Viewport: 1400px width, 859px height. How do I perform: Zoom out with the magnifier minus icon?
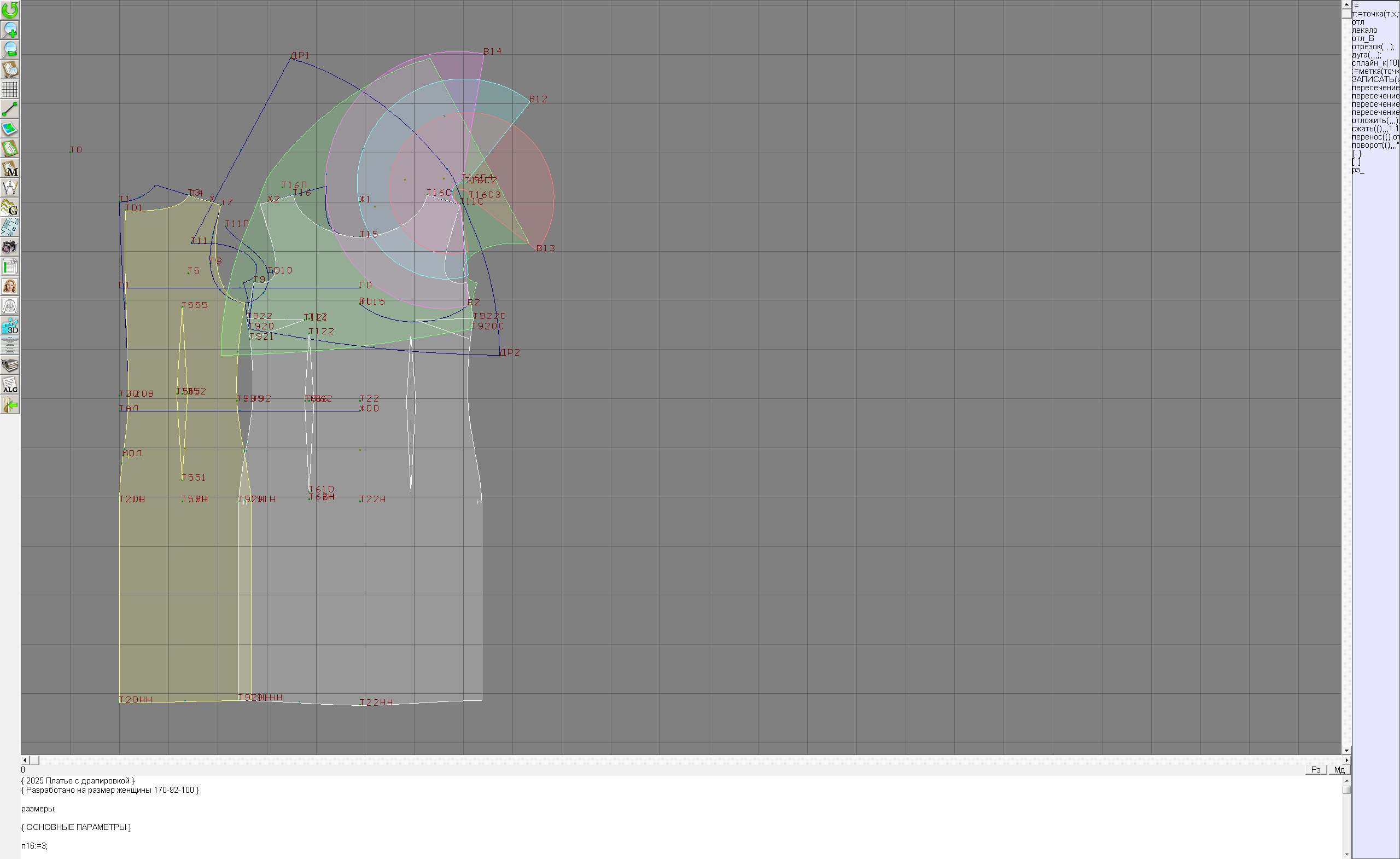10,49
